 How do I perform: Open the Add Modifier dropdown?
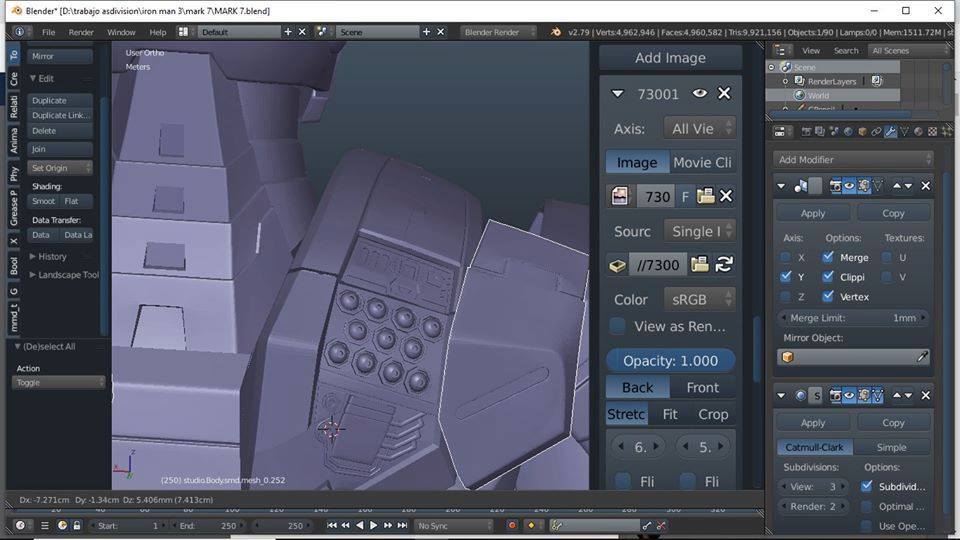(852, 159)
